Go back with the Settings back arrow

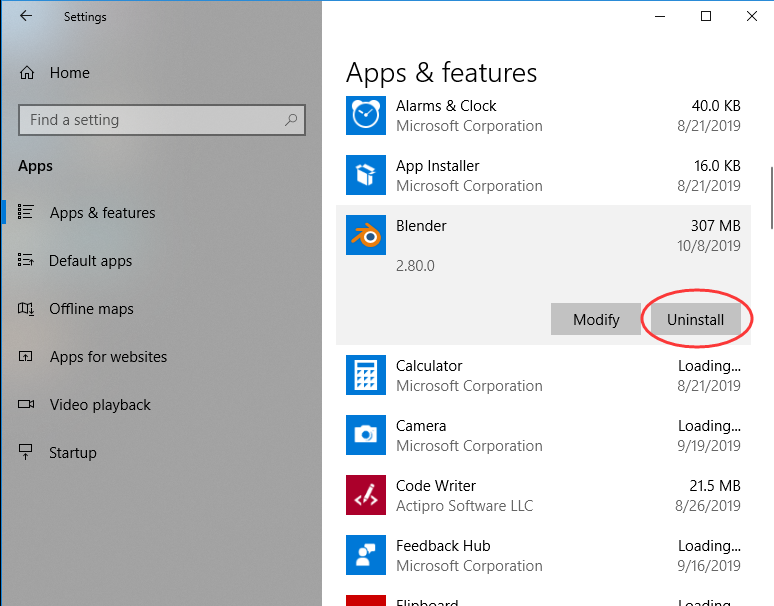click(26, 16)
